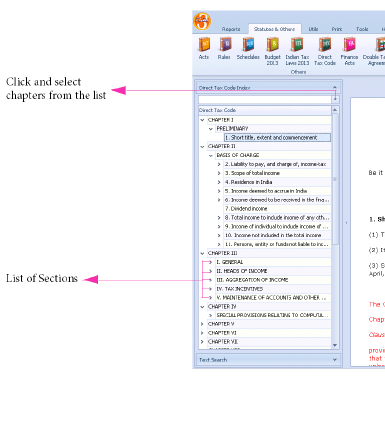This screenshot has width=385, height=421.
Task: Select '1. Short title, extent and commencement'
Action: (277, 137)
